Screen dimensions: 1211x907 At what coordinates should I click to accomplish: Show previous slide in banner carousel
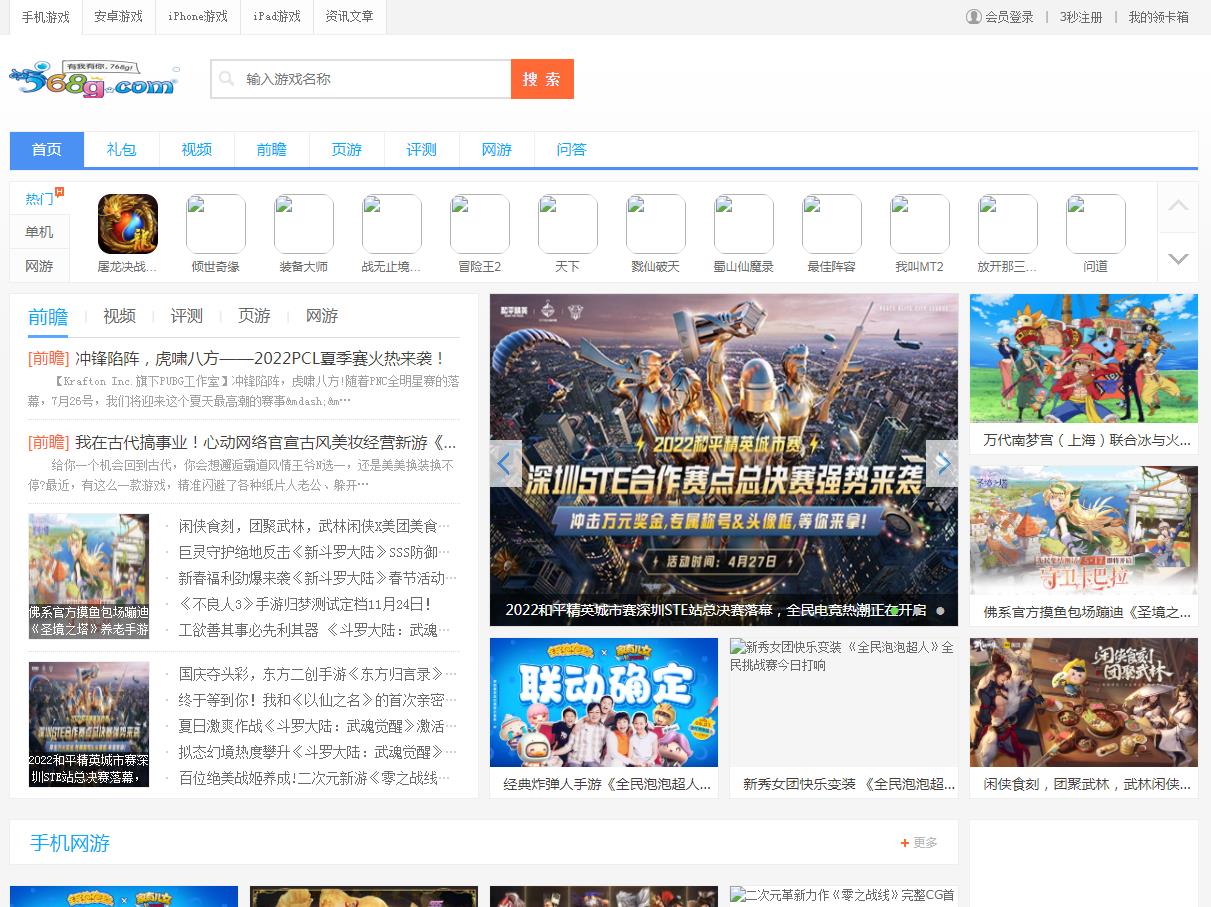pos(505,463)
